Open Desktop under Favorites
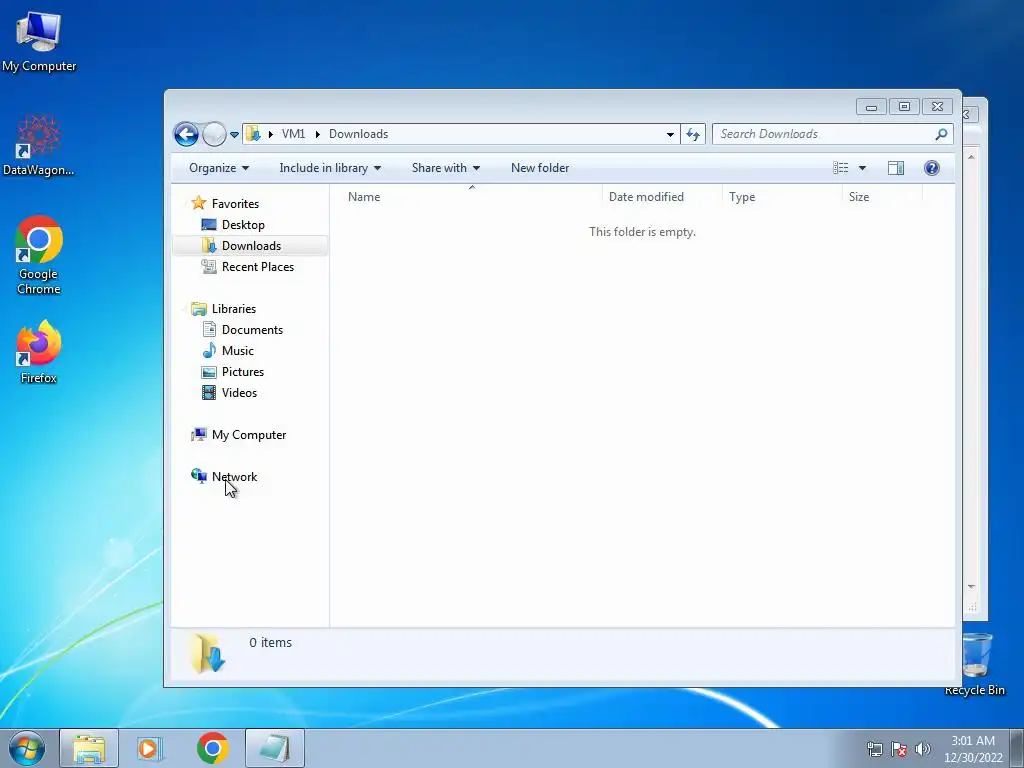This screenshot has height=768, width=1024. tap(243, 225)
